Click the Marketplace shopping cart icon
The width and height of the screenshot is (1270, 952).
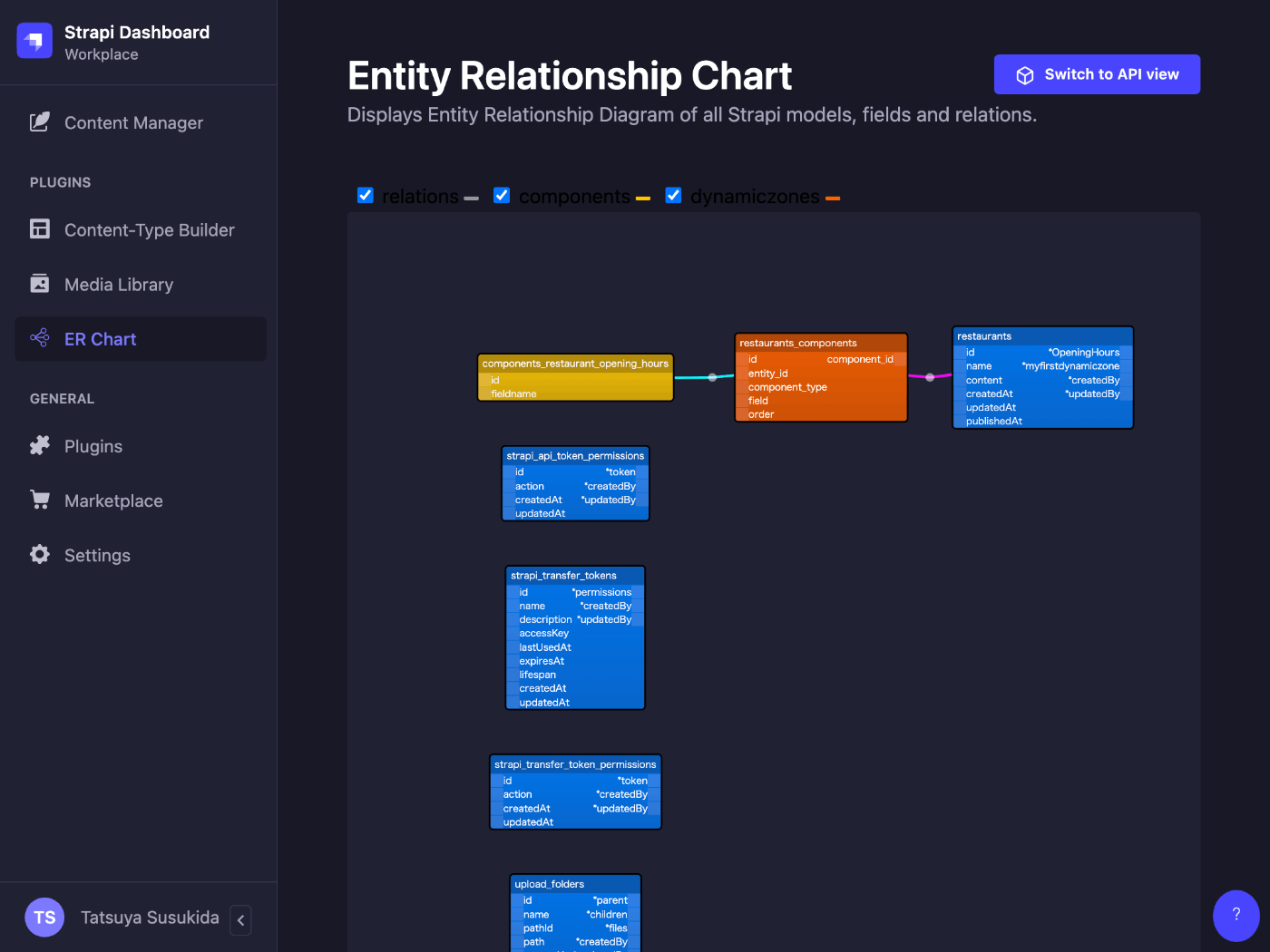pyautogui.click(x=40, y=500)
